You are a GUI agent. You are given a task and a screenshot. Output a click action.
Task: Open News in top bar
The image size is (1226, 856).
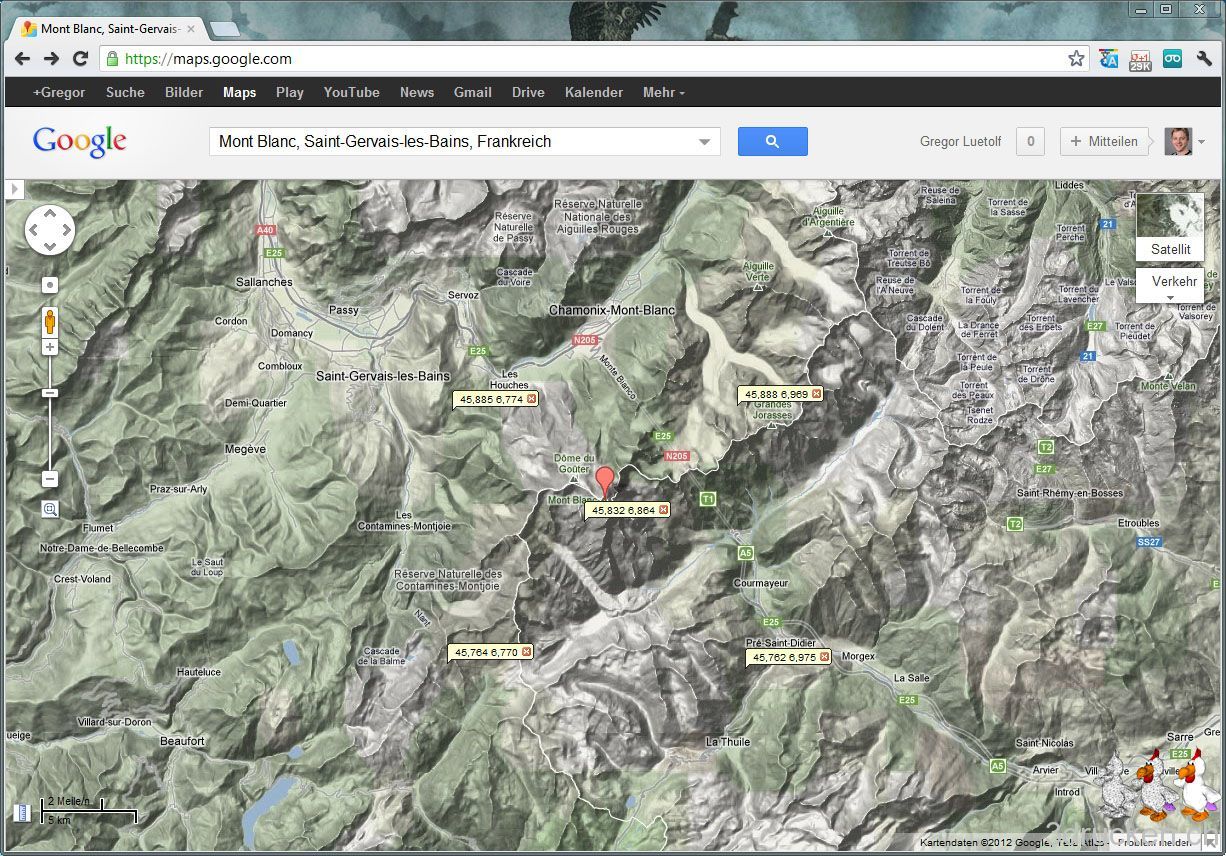[417, 92]
